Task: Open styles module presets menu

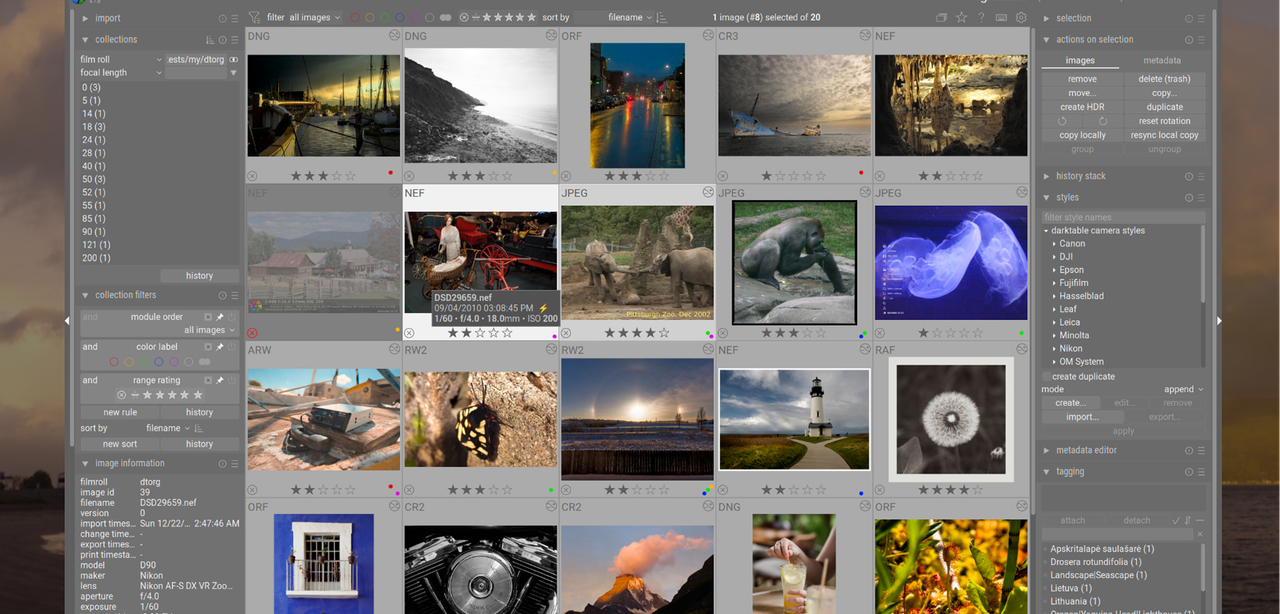Action: click(x=1201, y=197)
